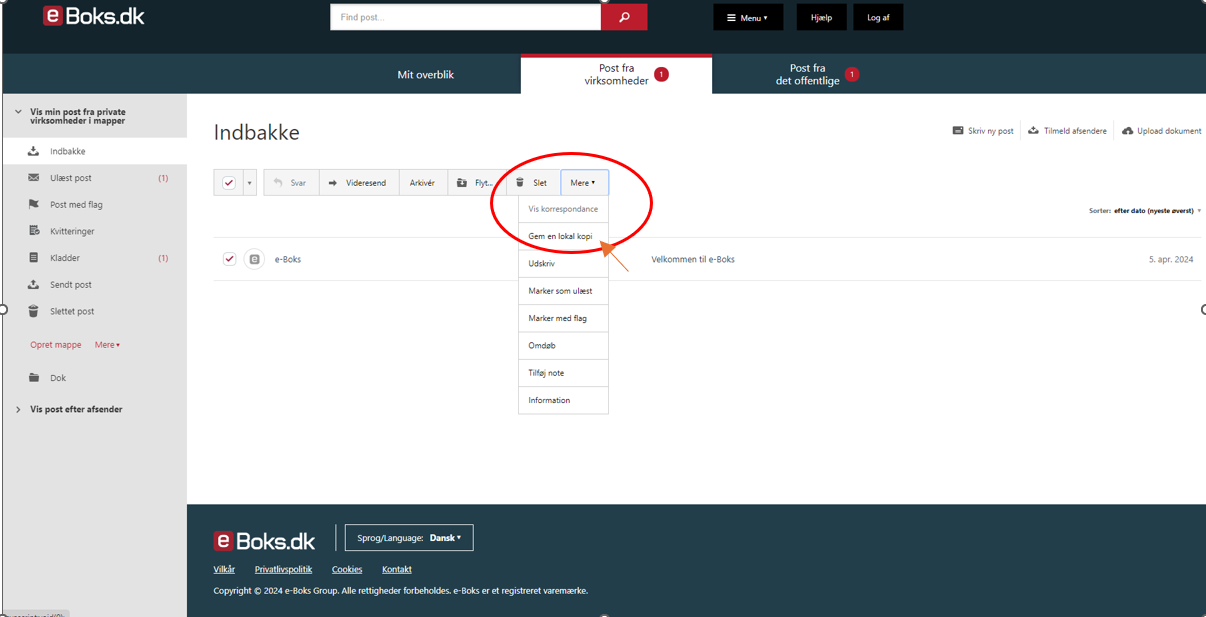This screenshot has height=617, width=1206.
Task: Click the Slet delete button
Action: (x=532, y=183)
